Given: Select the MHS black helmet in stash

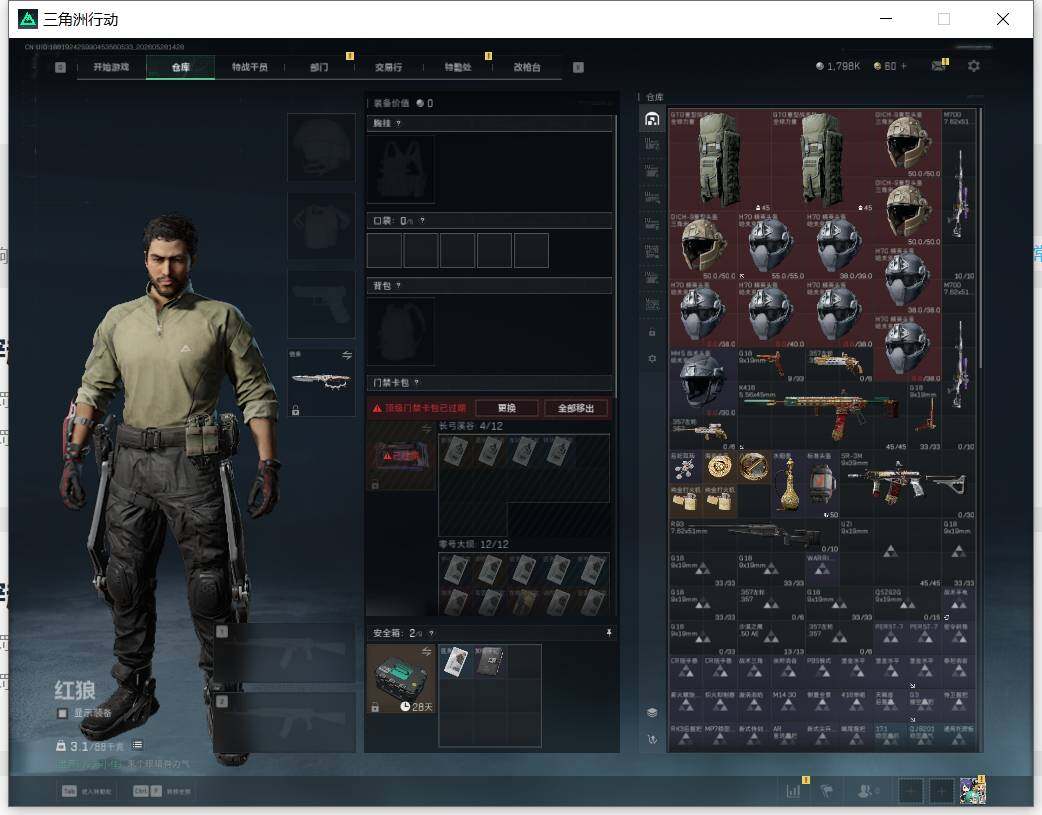Looking at the screenshot, I should pyautogui.click(x=703, y=383).
